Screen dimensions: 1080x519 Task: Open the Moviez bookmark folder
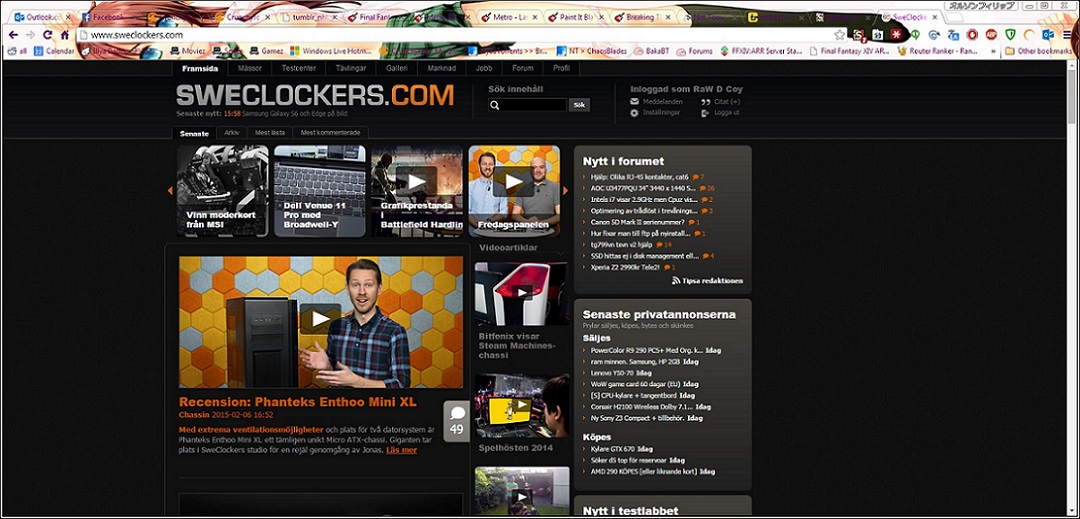tap(187, 51)
